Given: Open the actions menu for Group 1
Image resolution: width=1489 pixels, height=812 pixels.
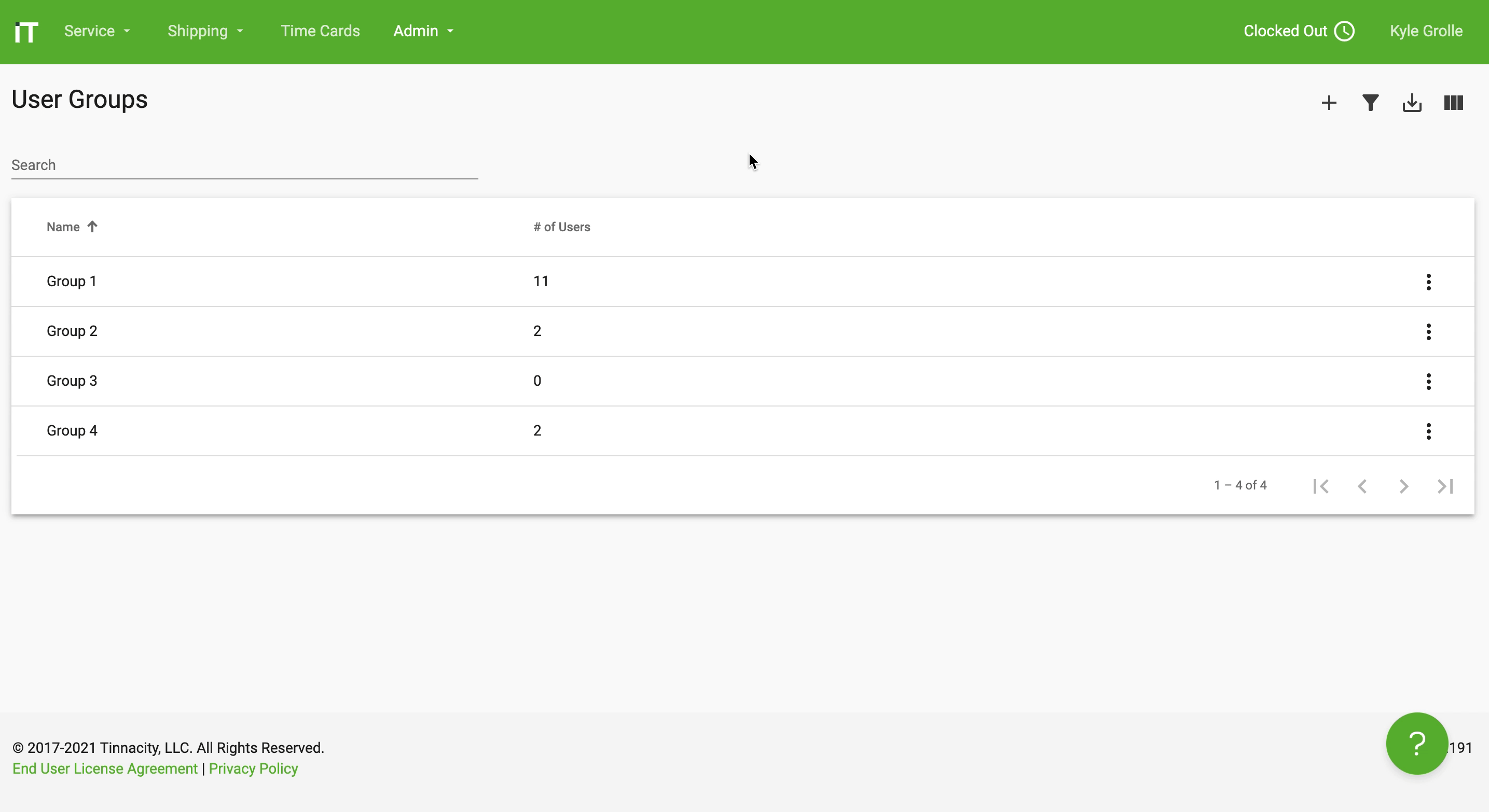Looking at the screenshot, I should click(1429, 281).
